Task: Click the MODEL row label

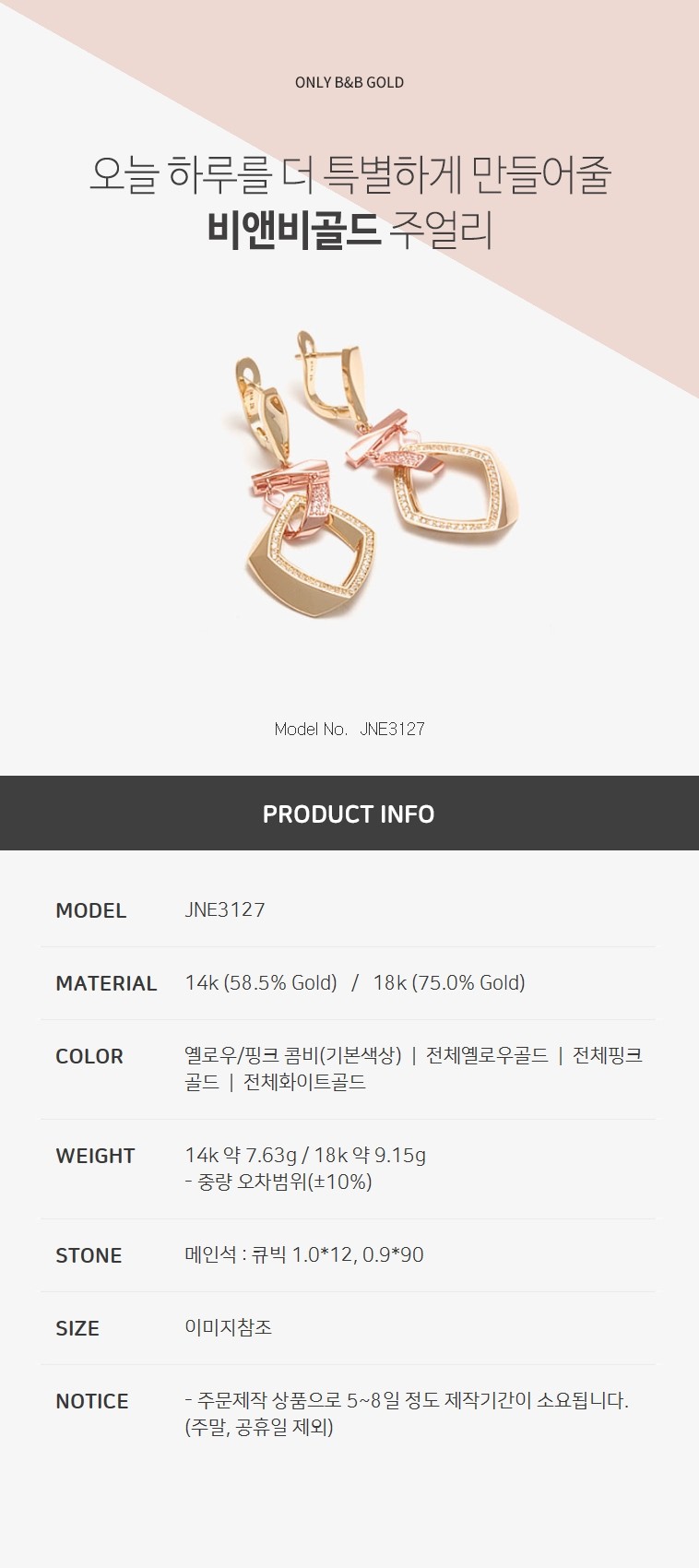Action: click(x=90, y=910)
